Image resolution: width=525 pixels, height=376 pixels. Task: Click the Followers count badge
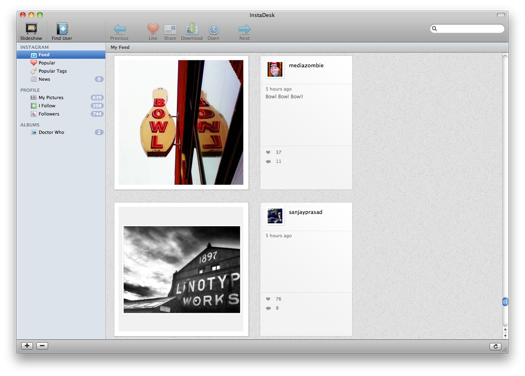(97, 114)
